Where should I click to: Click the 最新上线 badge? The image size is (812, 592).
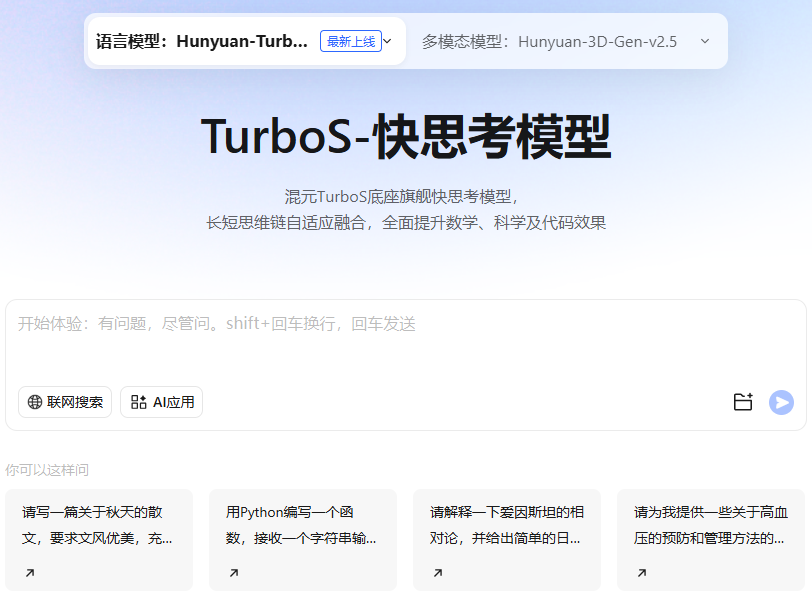pyautogui.click(x=351, y=41)
